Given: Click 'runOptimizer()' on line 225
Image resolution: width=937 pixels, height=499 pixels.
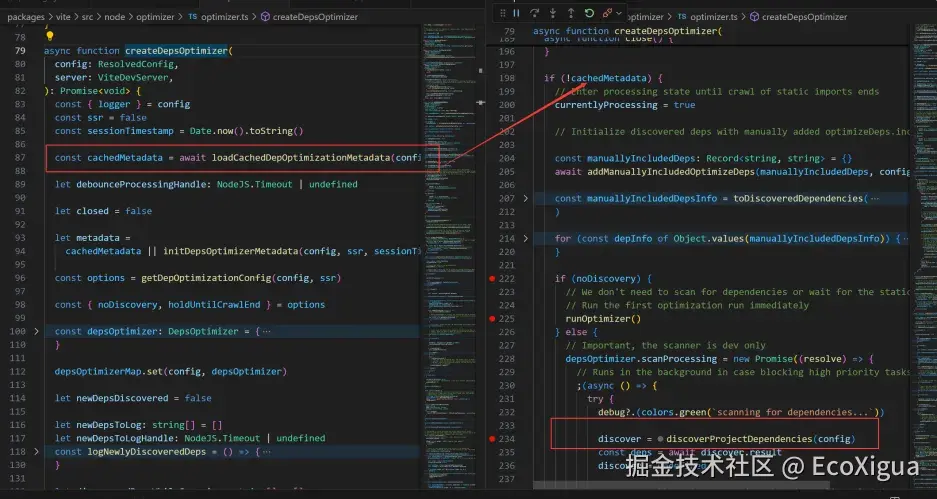Looking at the screenshot, I should click(603, 319).
